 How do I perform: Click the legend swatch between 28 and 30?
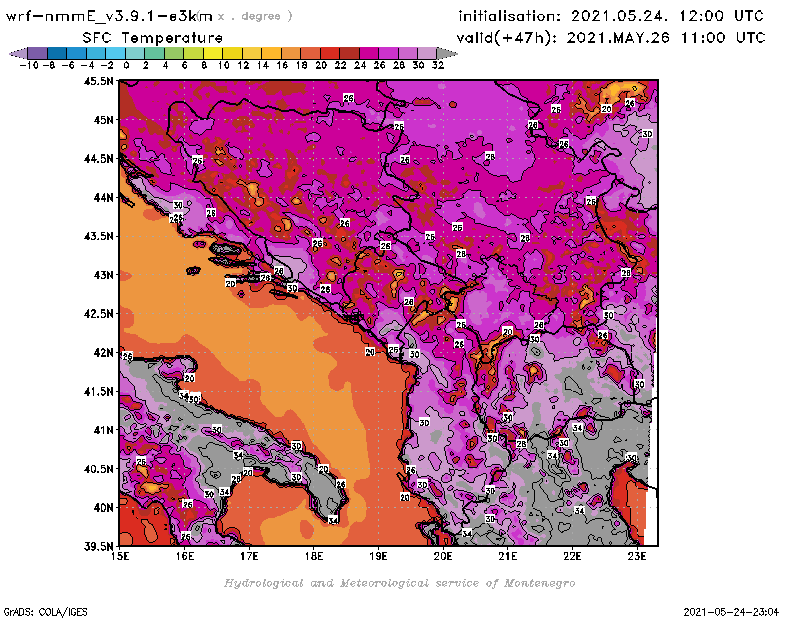point(408,53)
